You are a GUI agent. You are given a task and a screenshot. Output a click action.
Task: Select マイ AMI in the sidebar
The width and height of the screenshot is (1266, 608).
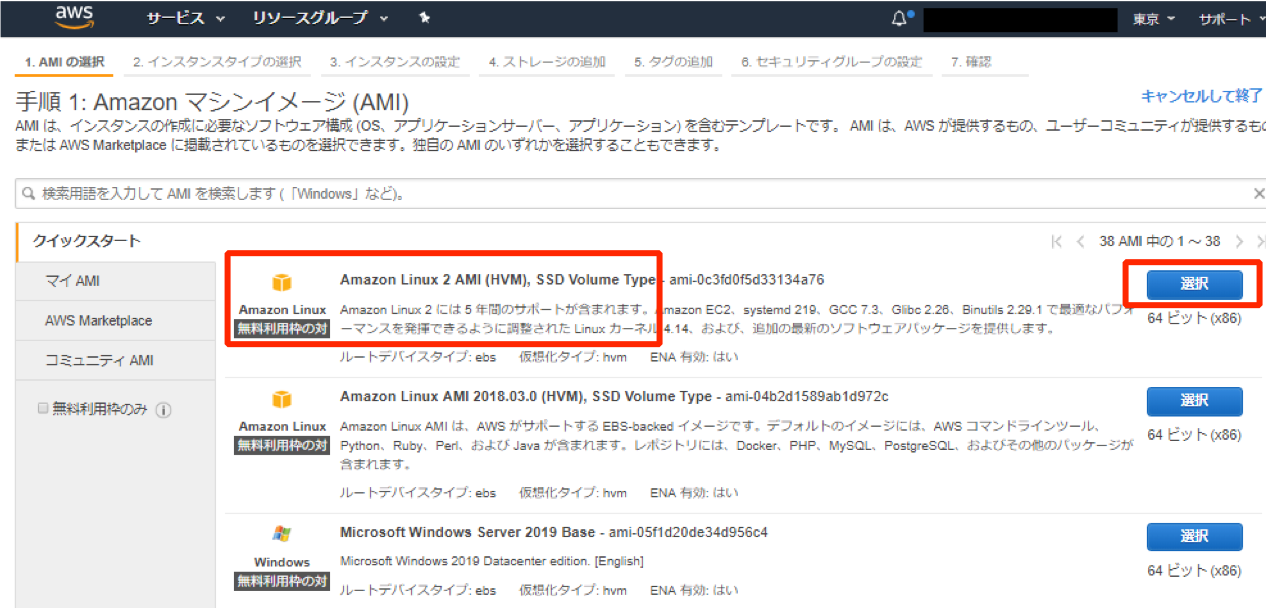116,281
